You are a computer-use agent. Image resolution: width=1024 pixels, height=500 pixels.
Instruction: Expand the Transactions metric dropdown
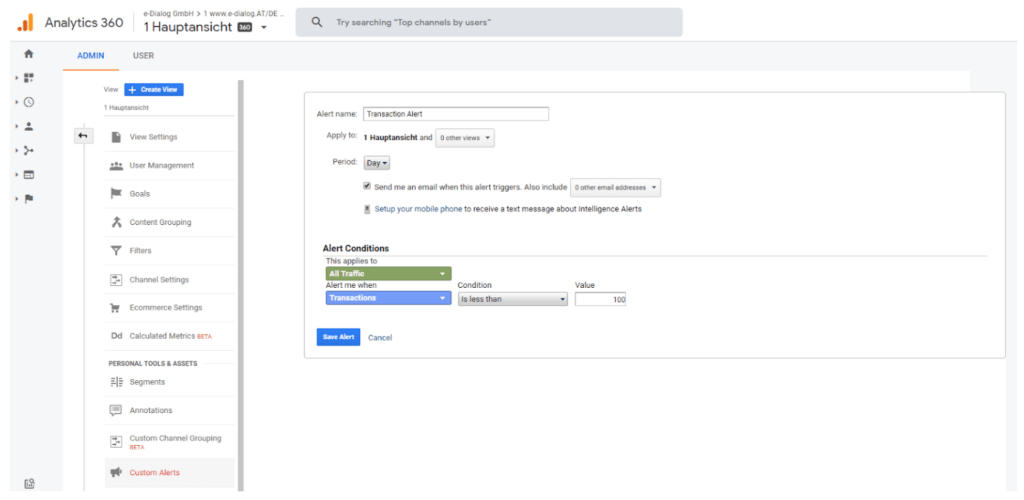pos(388,298)
